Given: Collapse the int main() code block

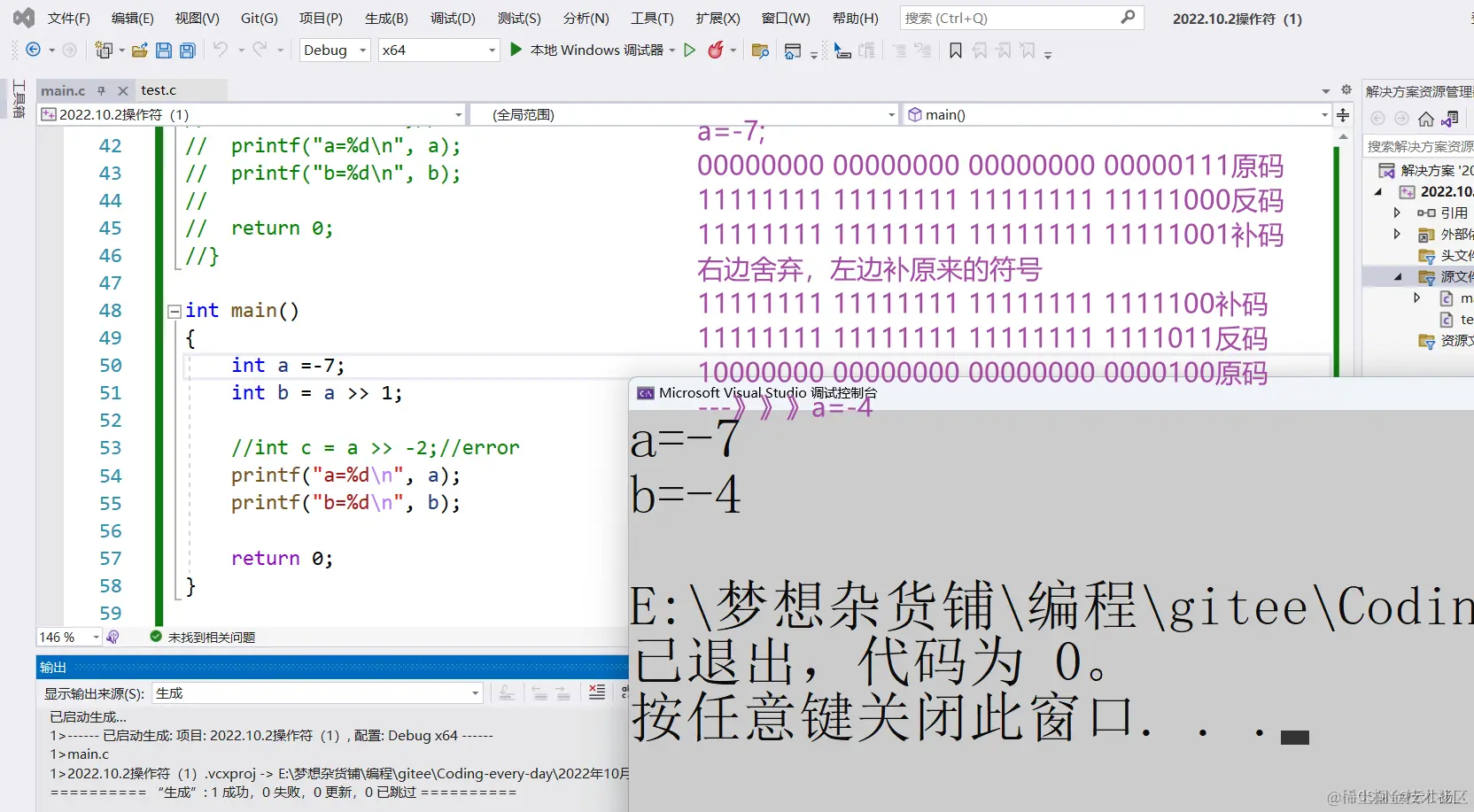Looking at the screenshot, I should tap(174, 311).
